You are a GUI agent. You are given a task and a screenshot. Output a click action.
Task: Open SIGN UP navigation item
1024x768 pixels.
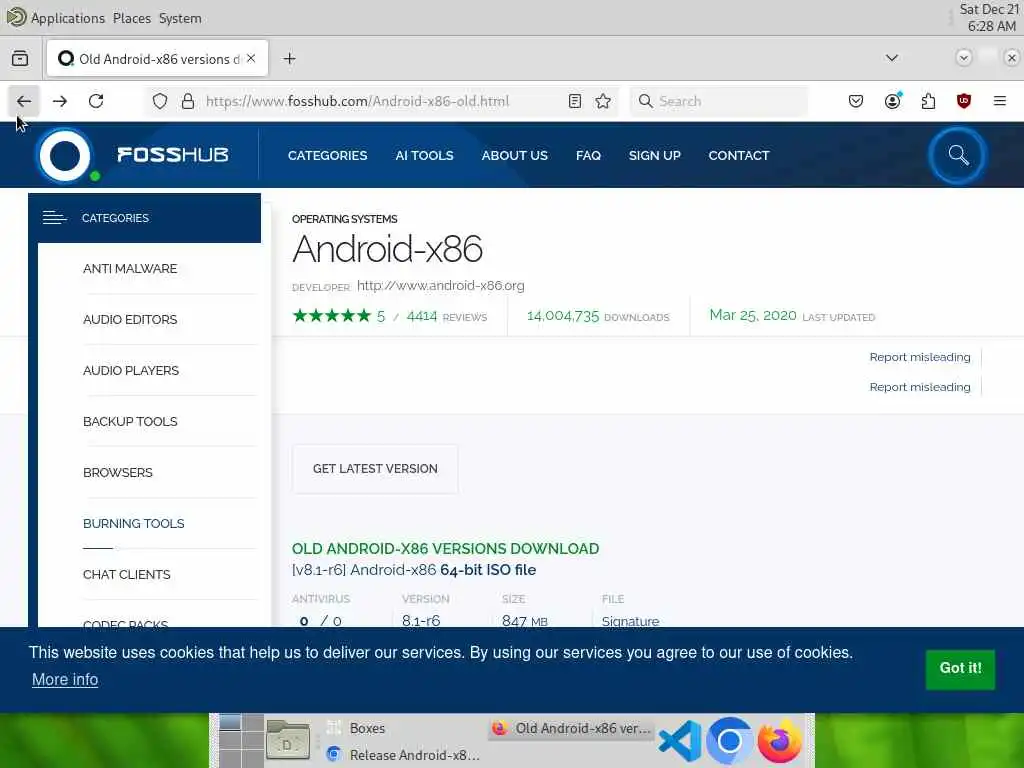coord(654,155)
